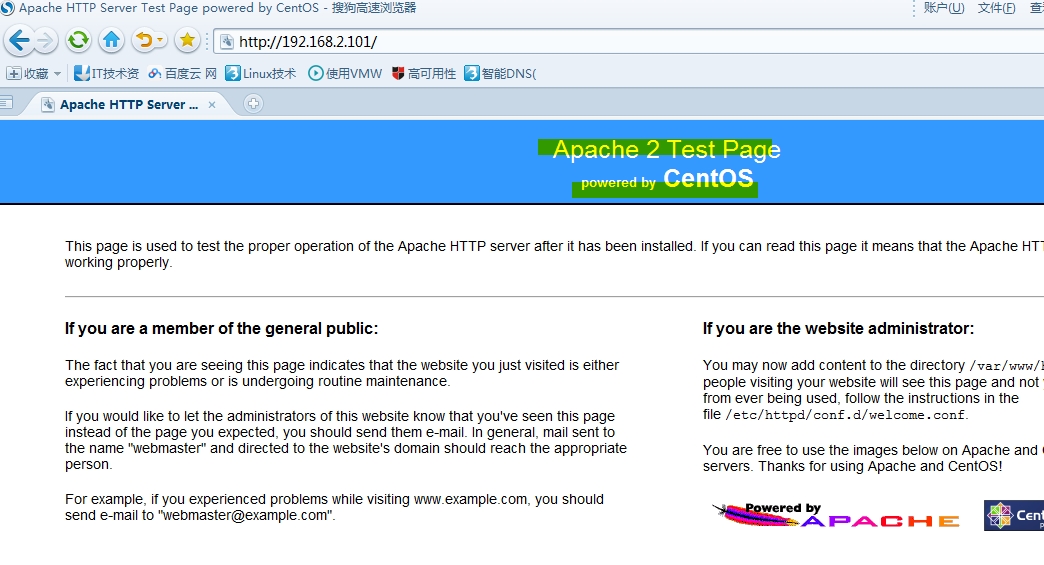
Task: Reload the page with the green refresh icon
Action: [x=78, y=41]
